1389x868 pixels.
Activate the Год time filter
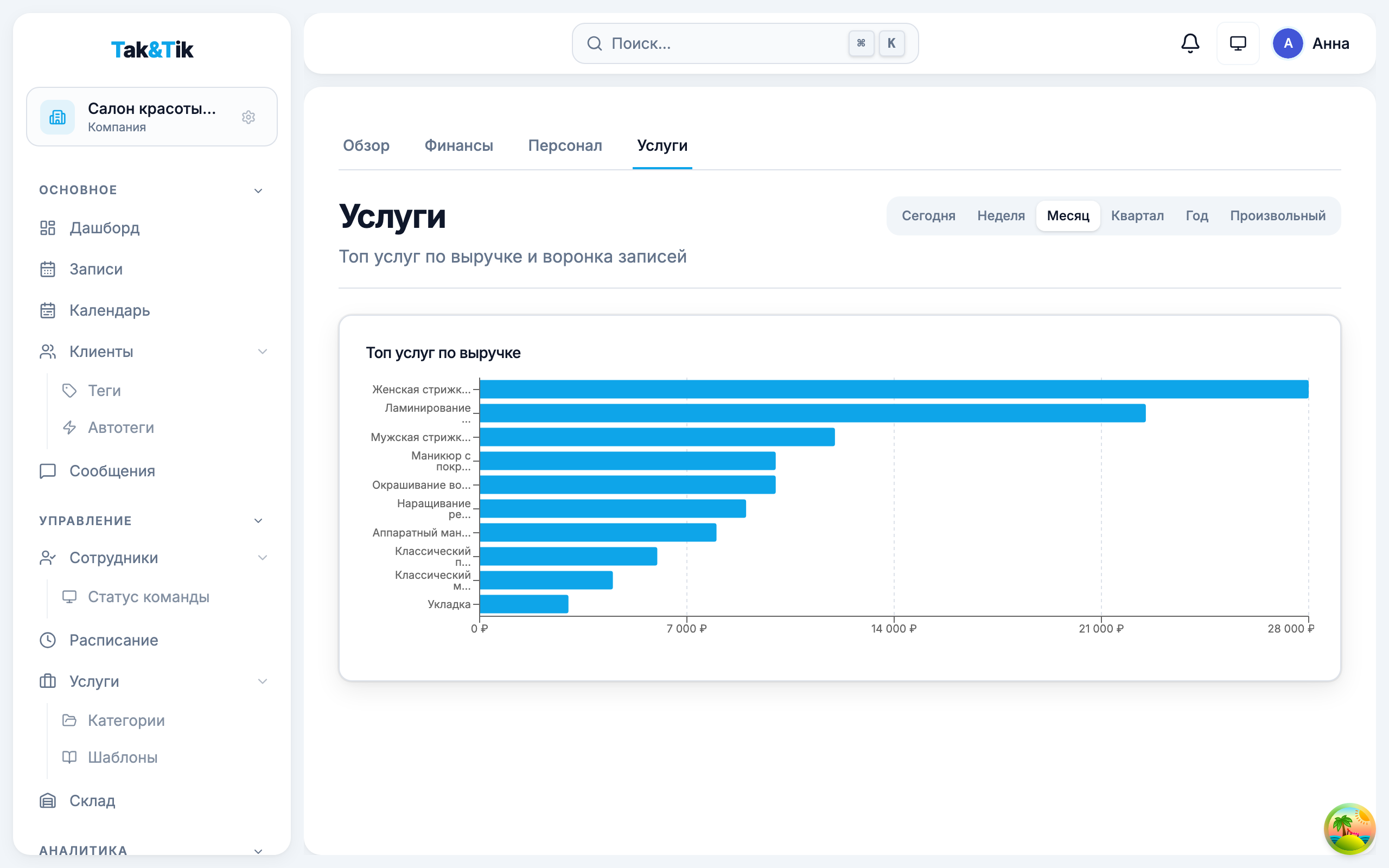click(x=1197, y=215)
